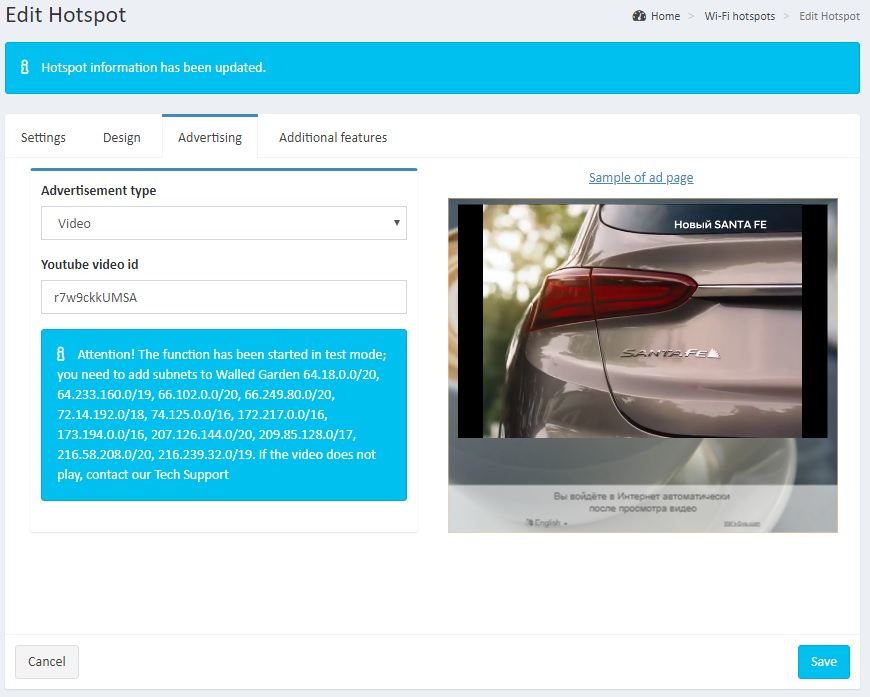Viewport: 870px width, 697px height.
Task: Click the Home dashboard icon in breadcrumb
Action: (x=639, y=16)
